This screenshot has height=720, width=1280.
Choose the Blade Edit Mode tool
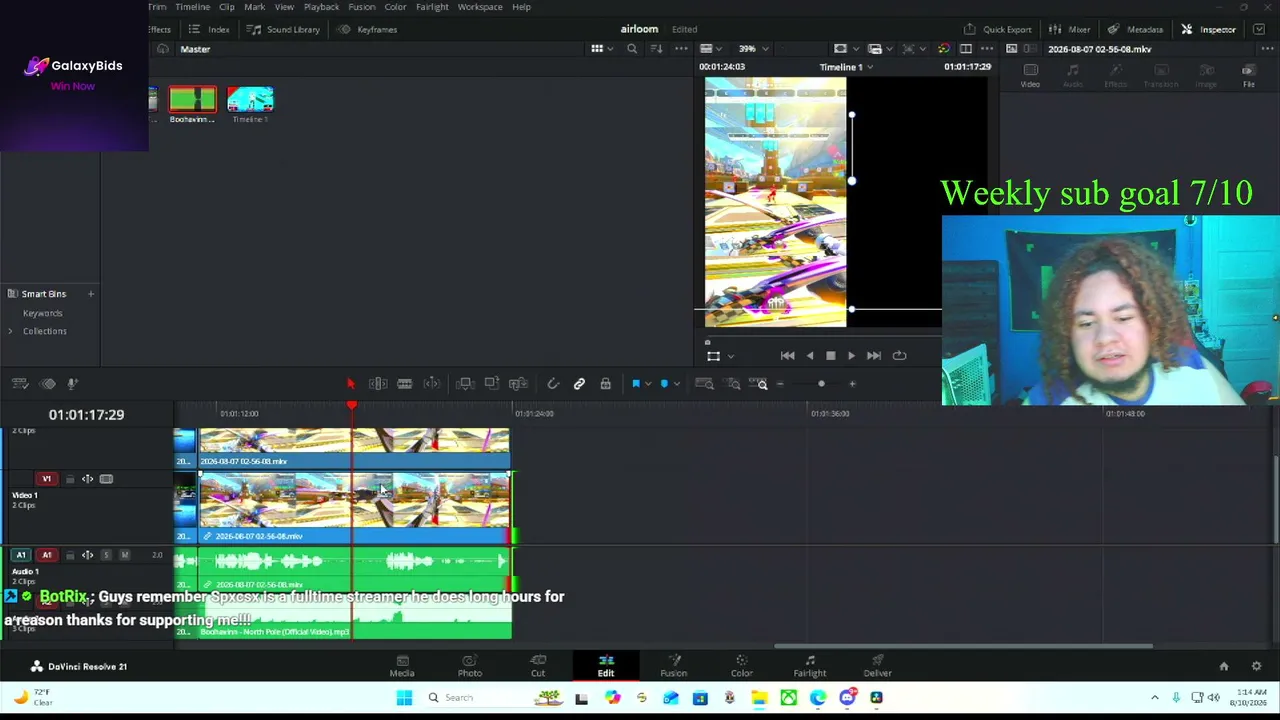[x=405, y=384]
